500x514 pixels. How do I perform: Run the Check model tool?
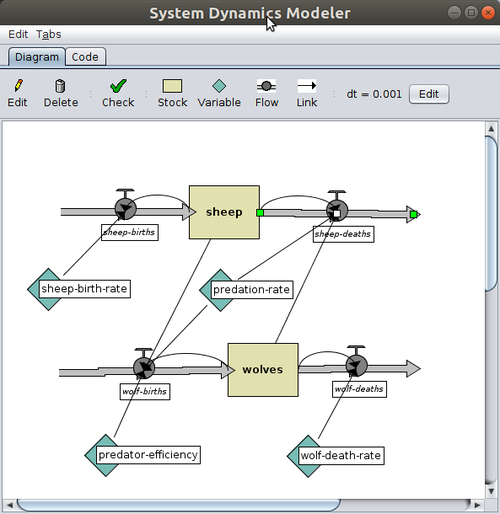[118, 94]
